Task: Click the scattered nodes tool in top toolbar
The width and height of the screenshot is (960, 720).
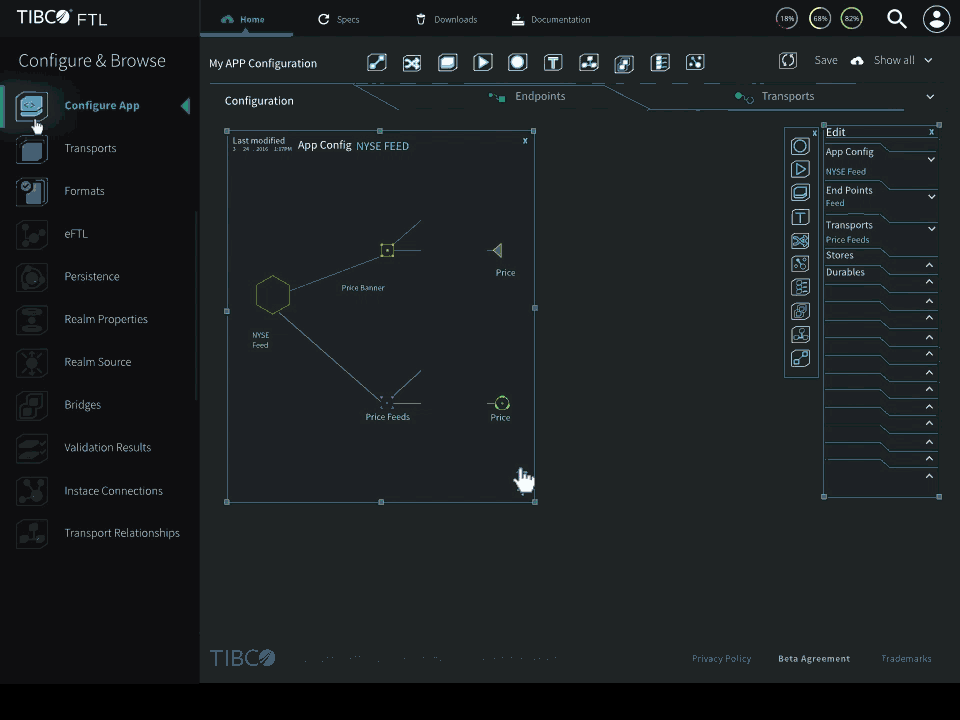Action: pyautogui.click(x=695, y=62)
